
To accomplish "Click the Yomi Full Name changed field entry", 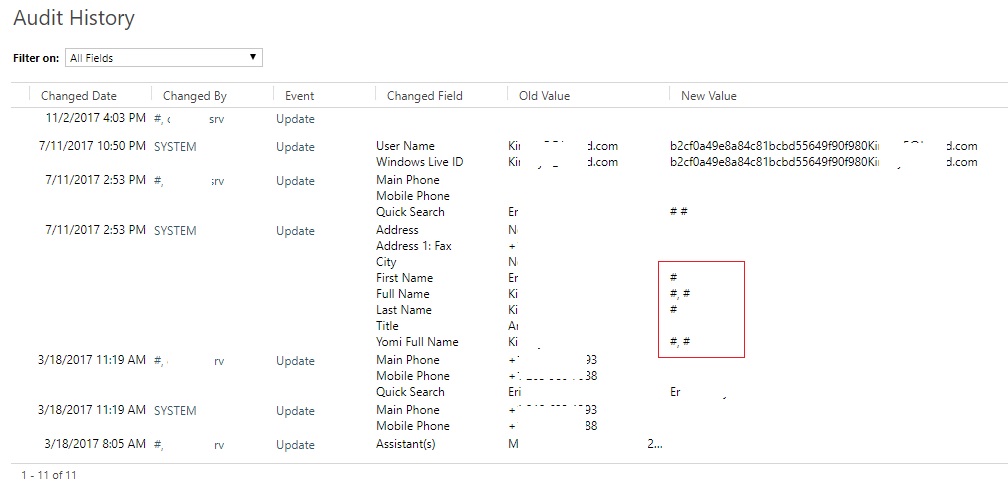I will (417, 342).
